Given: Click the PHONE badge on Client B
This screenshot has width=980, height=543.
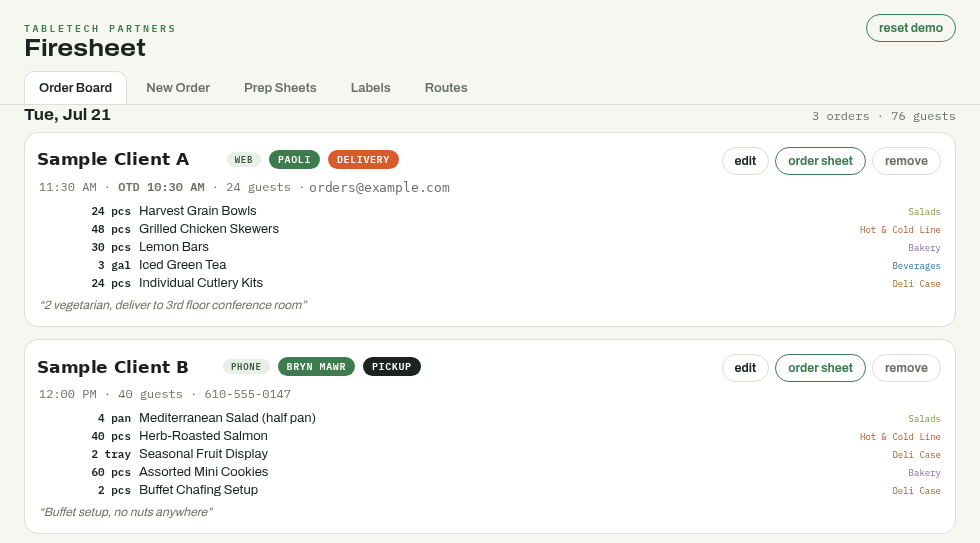Looking at the screenshot, I should (246, 367).
